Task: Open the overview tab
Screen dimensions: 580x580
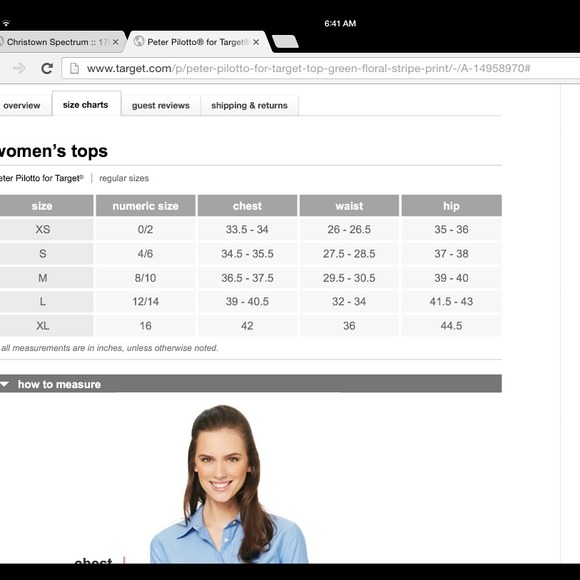Action: [22, 105]
